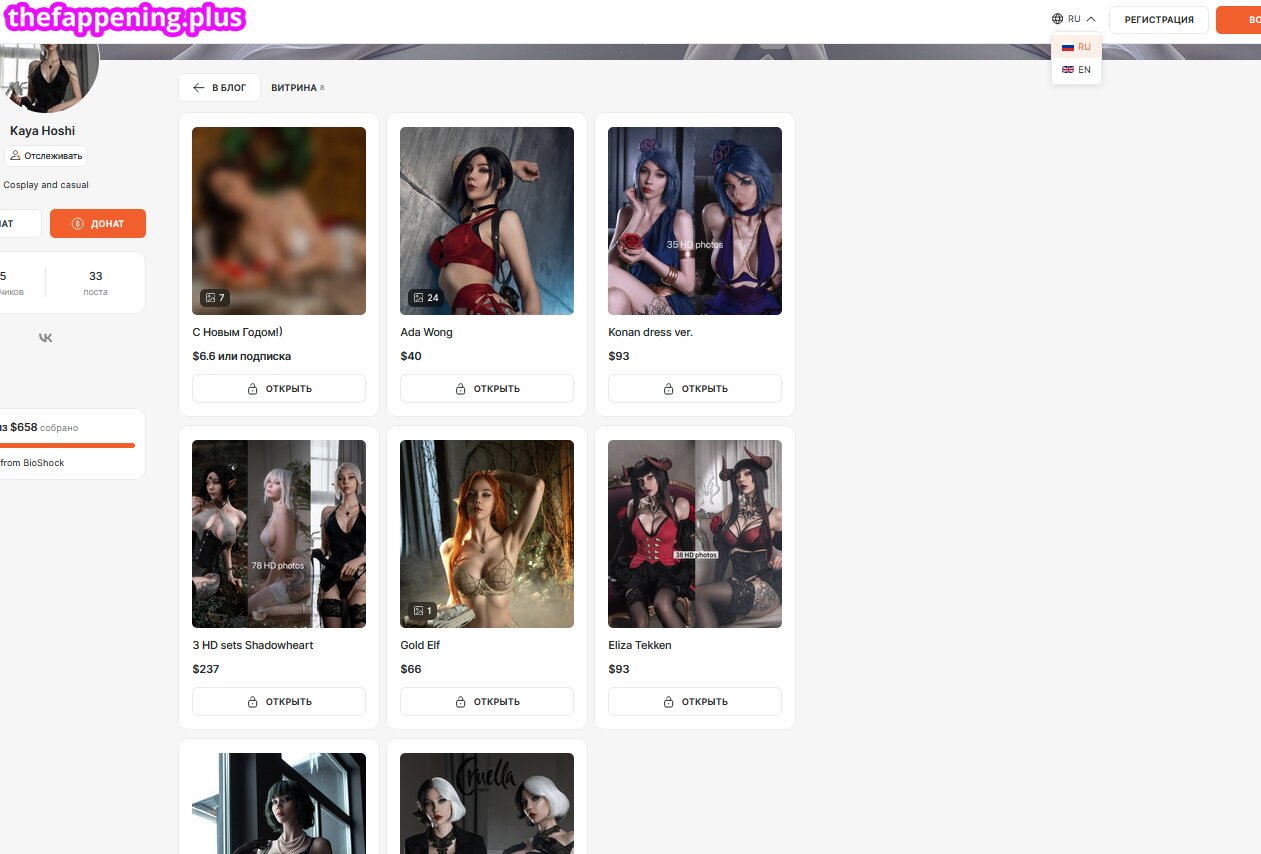The height and width of the screenshot is (854, 1261).
Task: Click the image count badge on Gold Elf
Action: 423,610
